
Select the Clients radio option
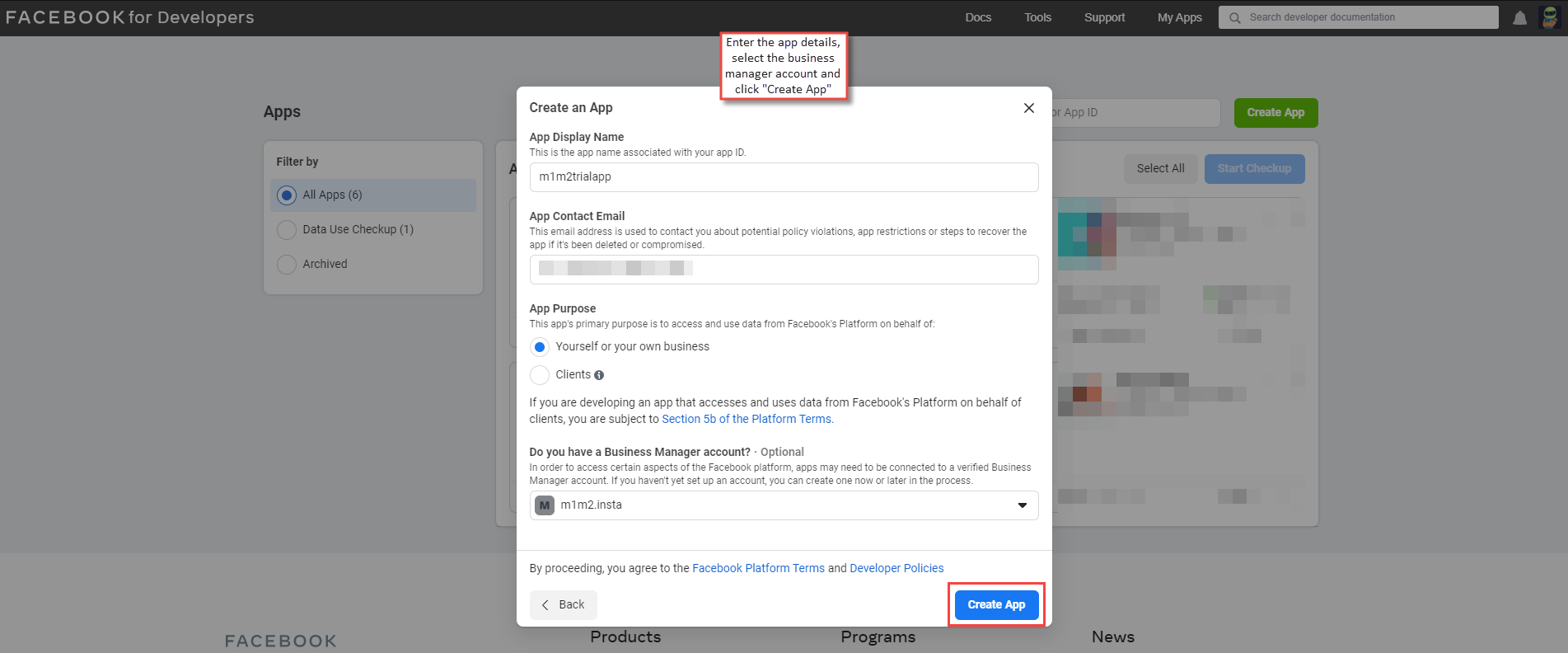click(539, 375)
